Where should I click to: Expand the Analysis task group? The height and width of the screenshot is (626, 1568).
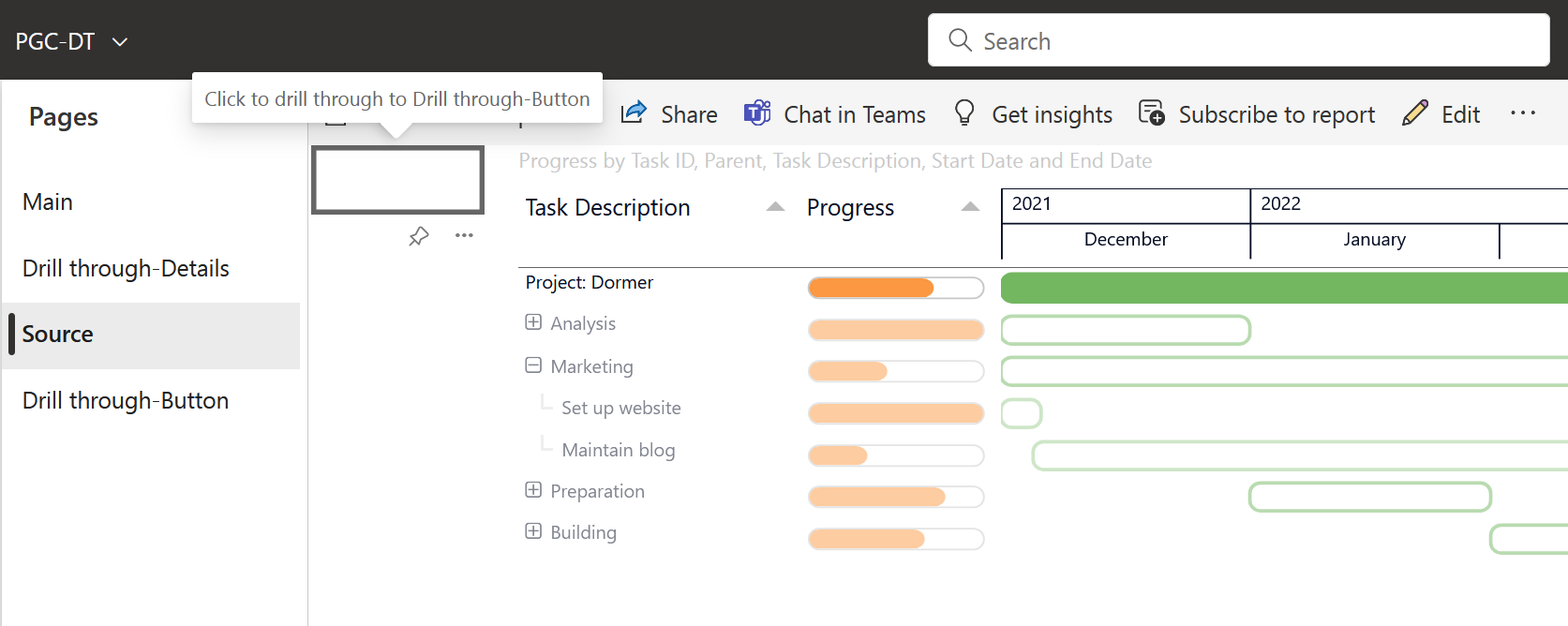(x=533, y=321)
